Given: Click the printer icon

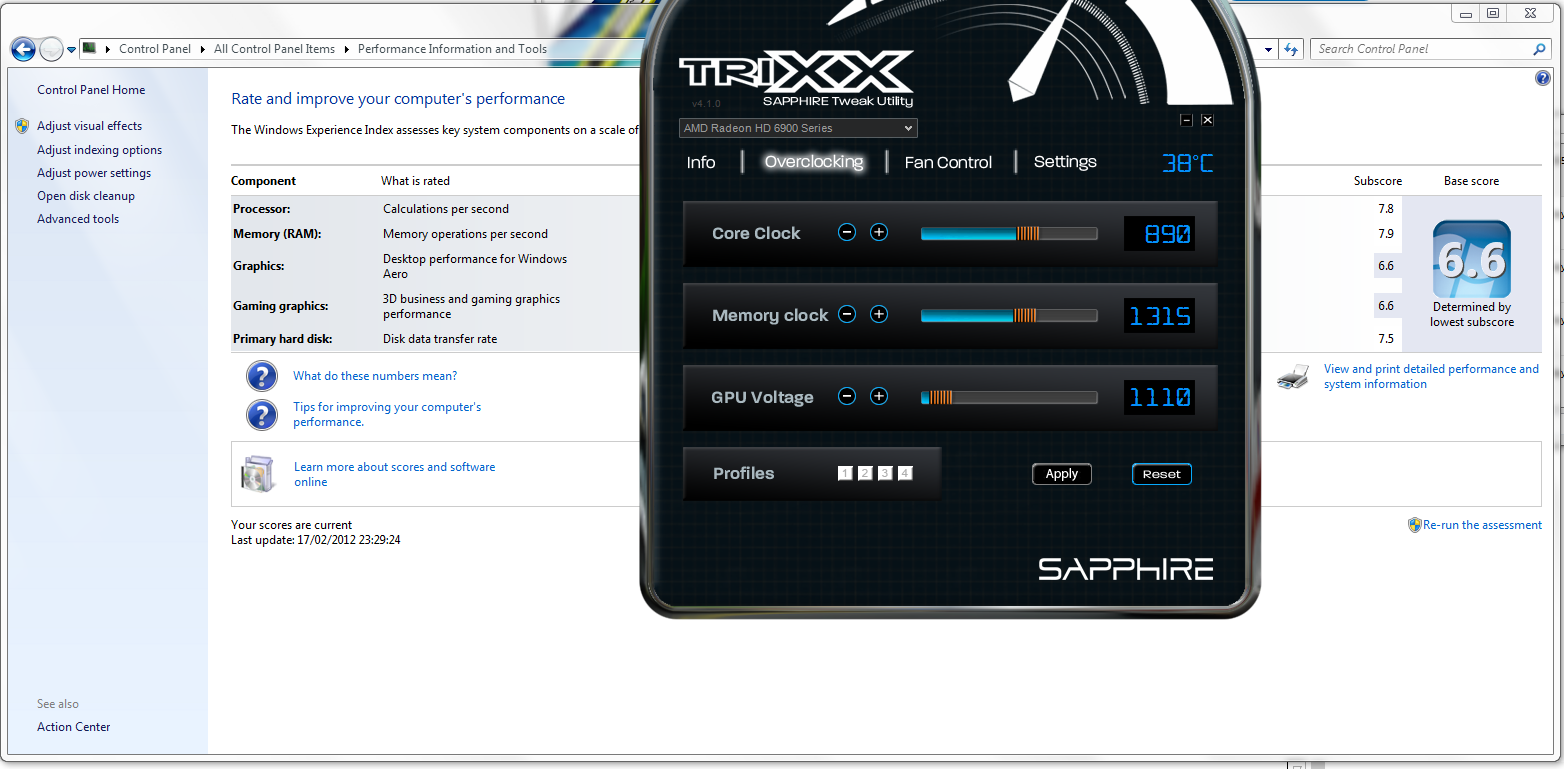Looking at the screenshot, I should (x=1294, y=377).
